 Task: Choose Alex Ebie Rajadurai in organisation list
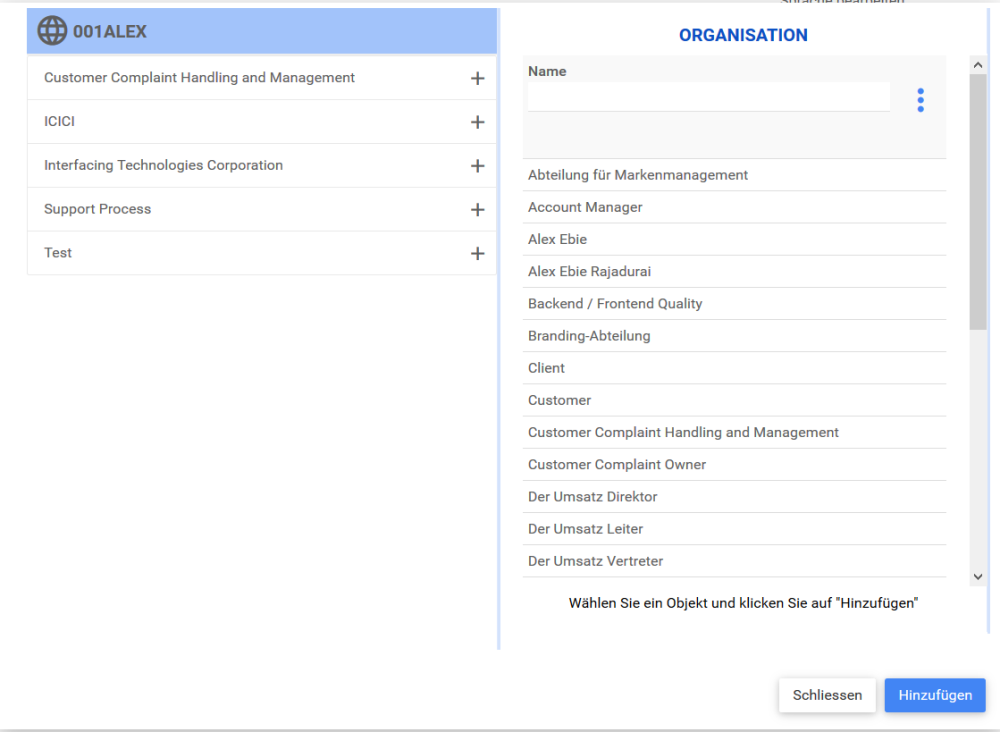point(589,271)
